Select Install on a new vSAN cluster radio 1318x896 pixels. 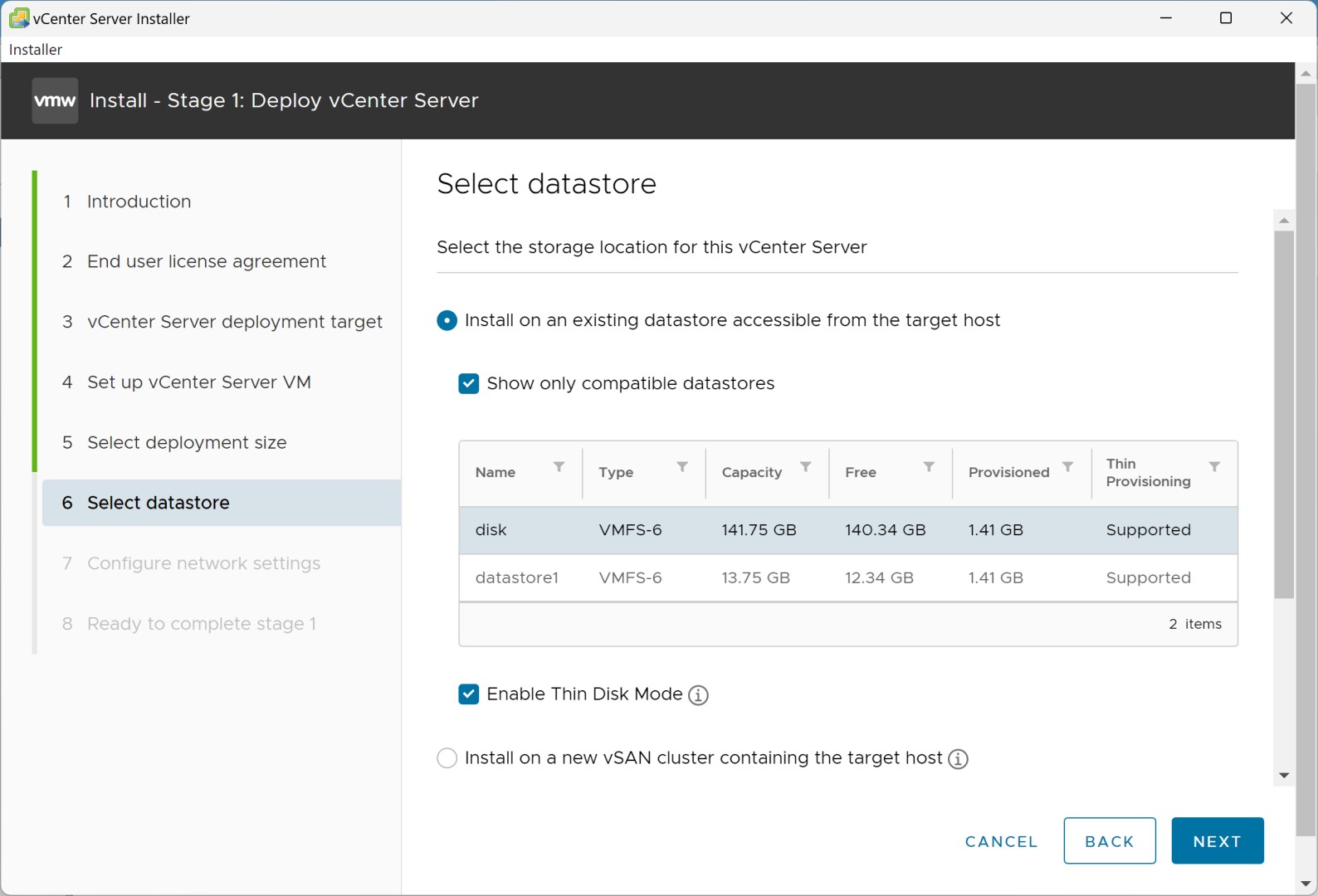click(447, 758)
